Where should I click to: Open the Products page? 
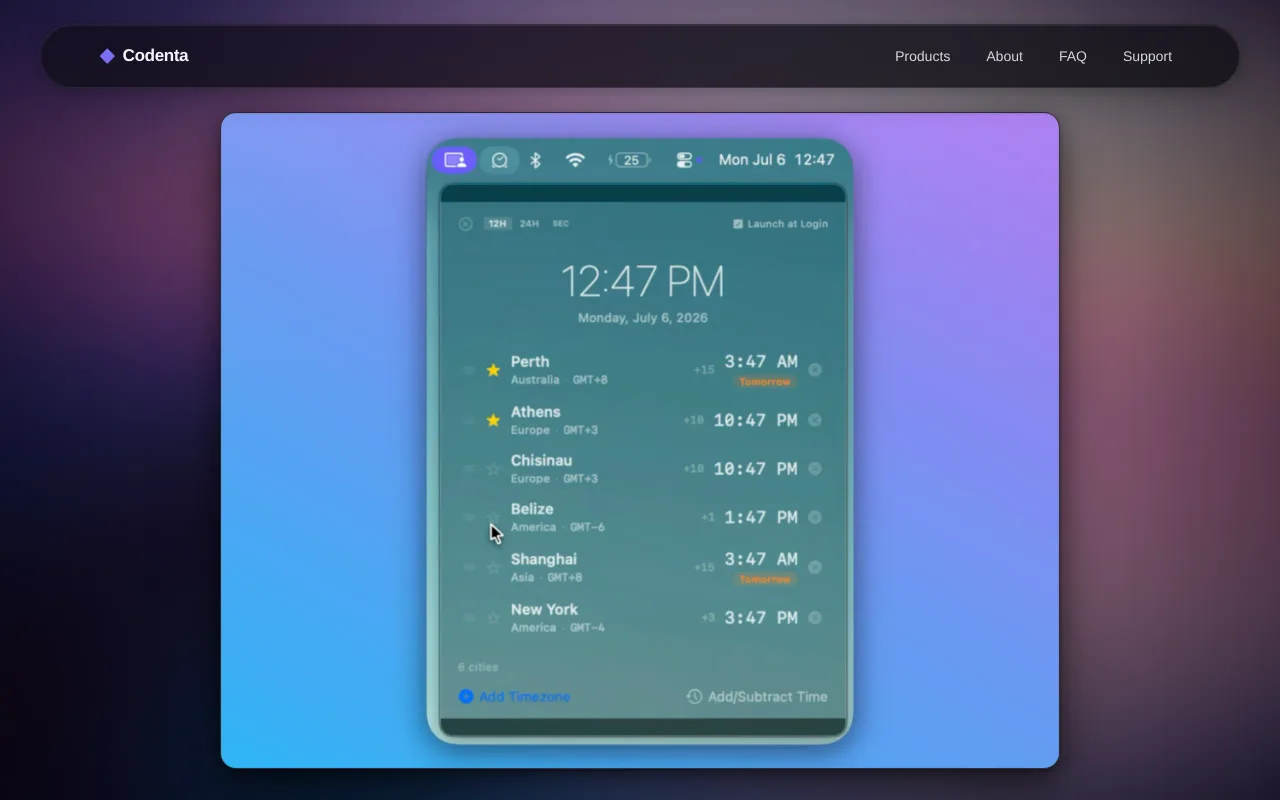(922, 56)
